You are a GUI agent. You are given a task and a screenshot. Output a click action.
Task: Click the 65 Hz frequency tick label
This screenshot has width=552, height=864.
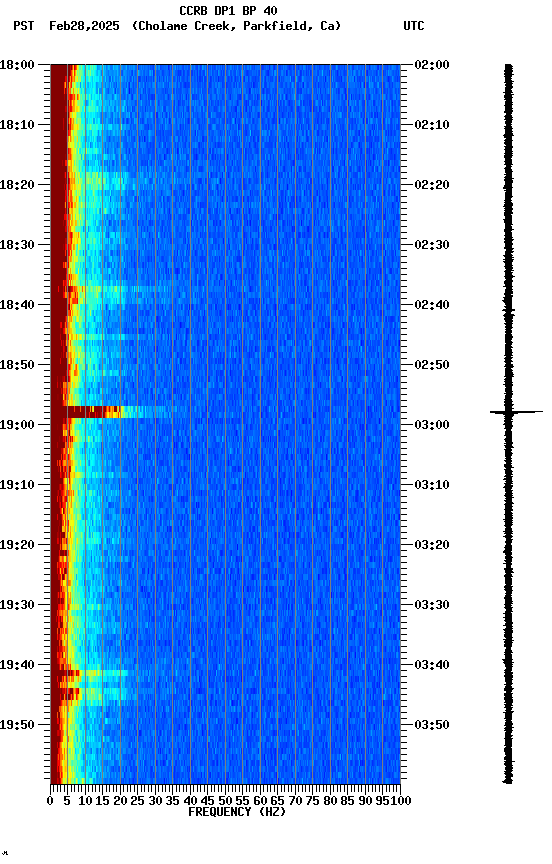coord(277,801)
